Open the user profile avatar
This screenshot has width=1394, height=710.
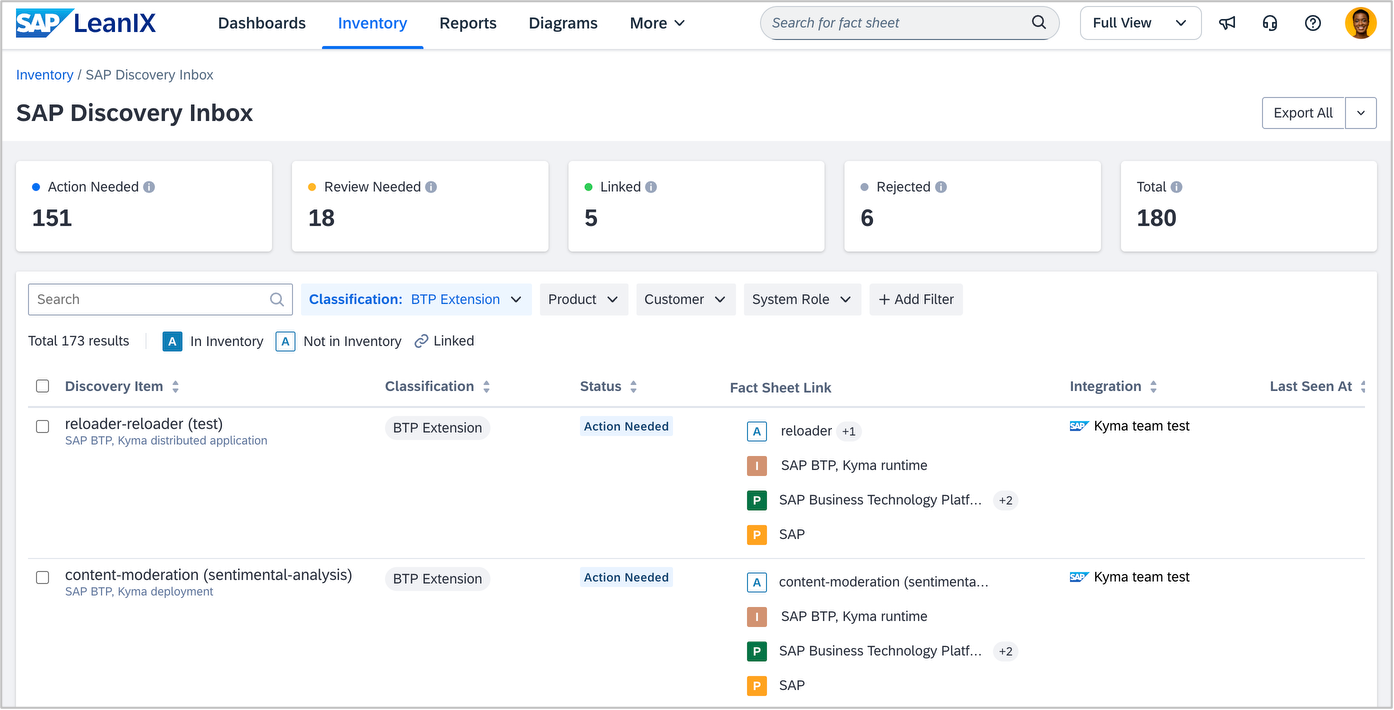point(1360,23)
